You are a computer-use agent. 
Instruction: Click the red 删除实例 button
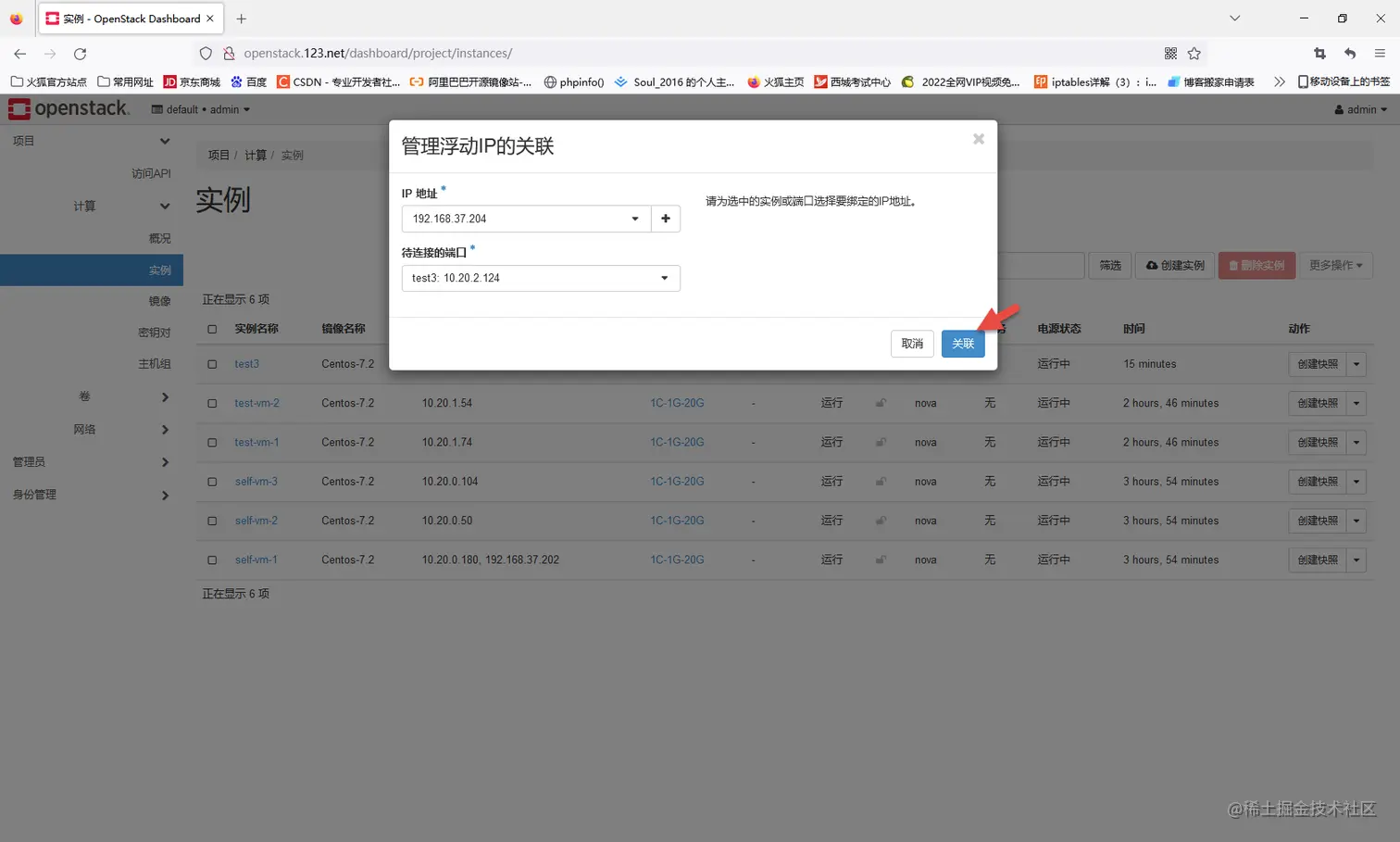1256,266
